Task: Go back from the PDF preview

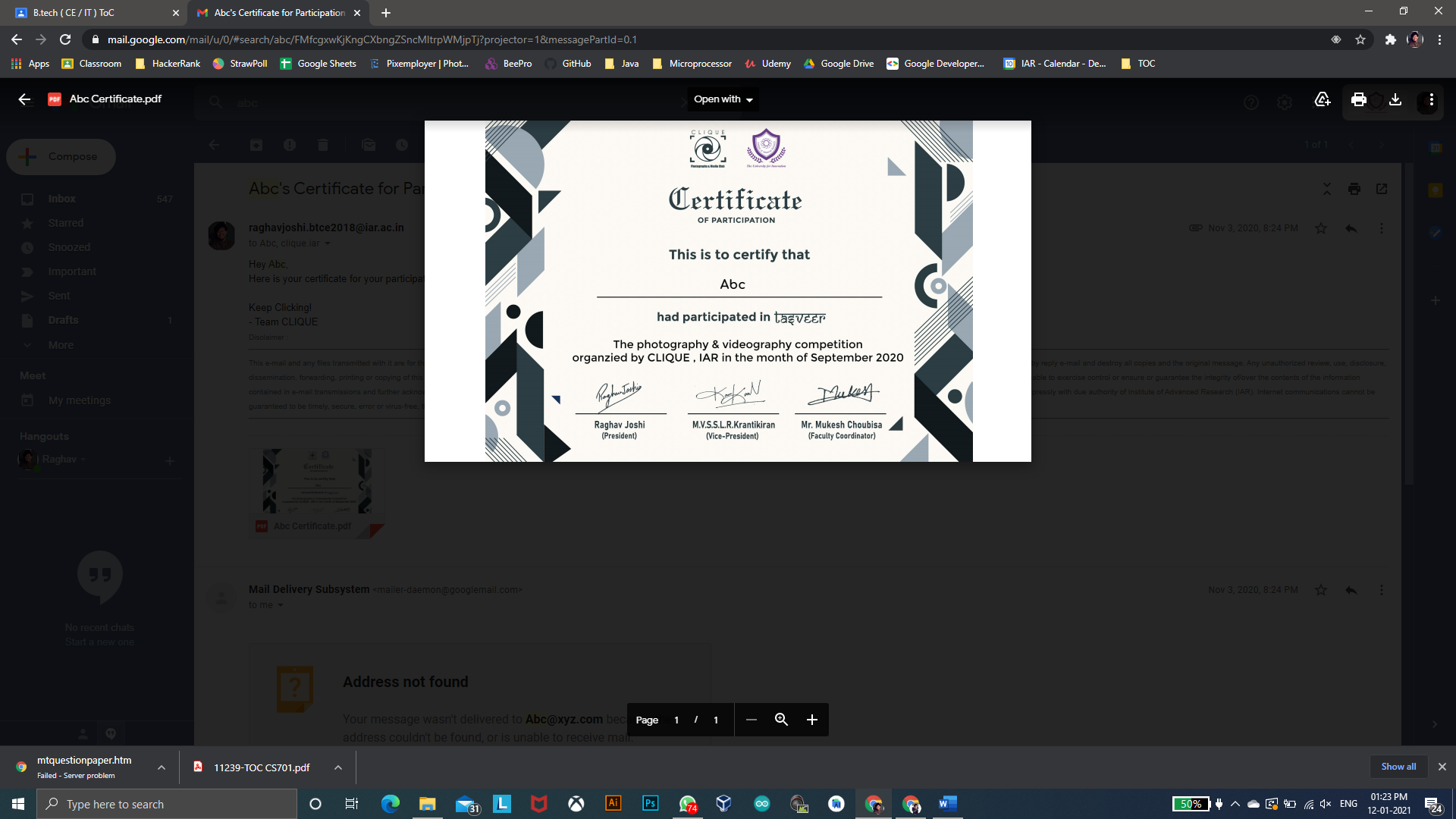Action: (24, 99)
